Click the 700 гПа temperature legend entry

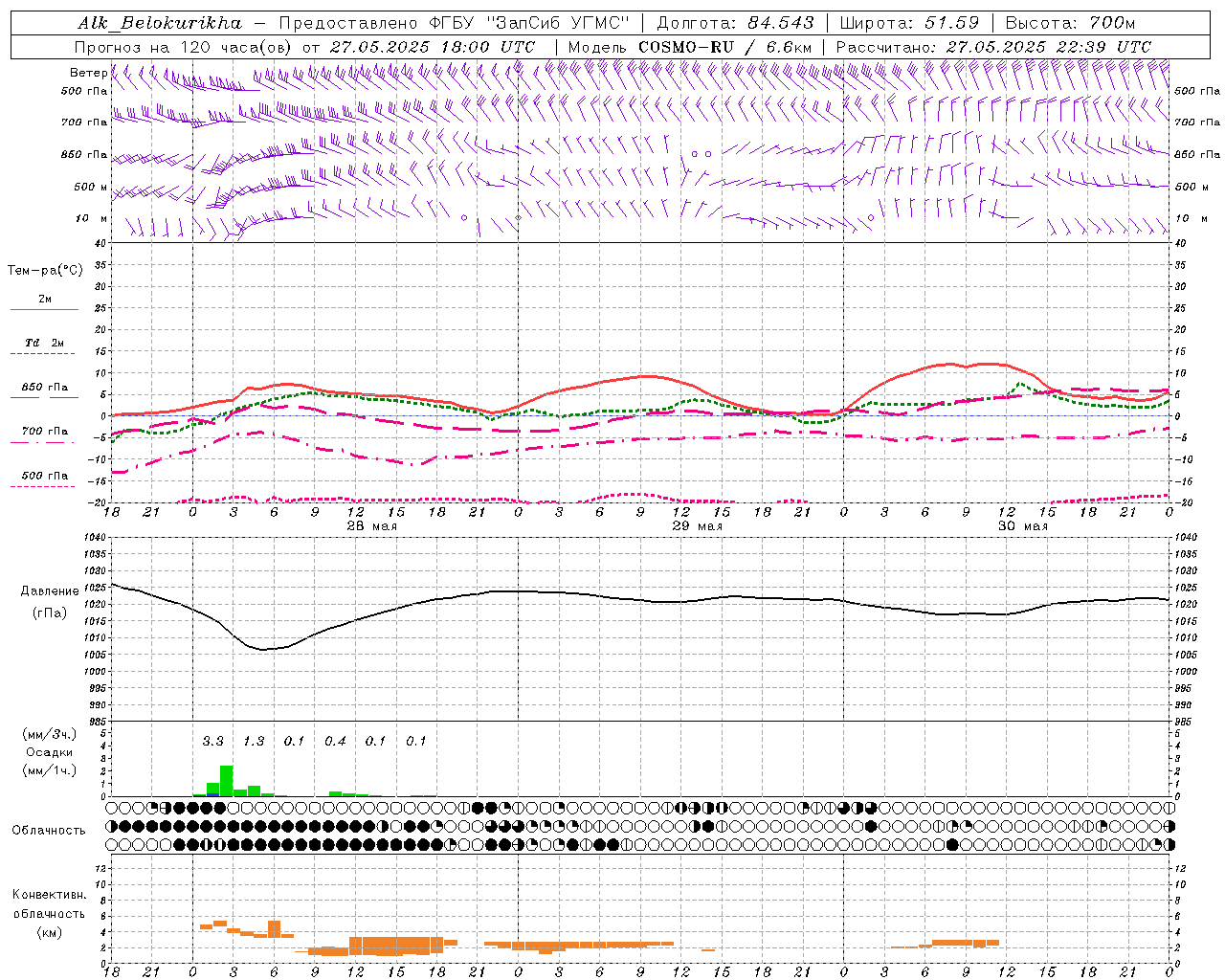[x=44, y=432]
